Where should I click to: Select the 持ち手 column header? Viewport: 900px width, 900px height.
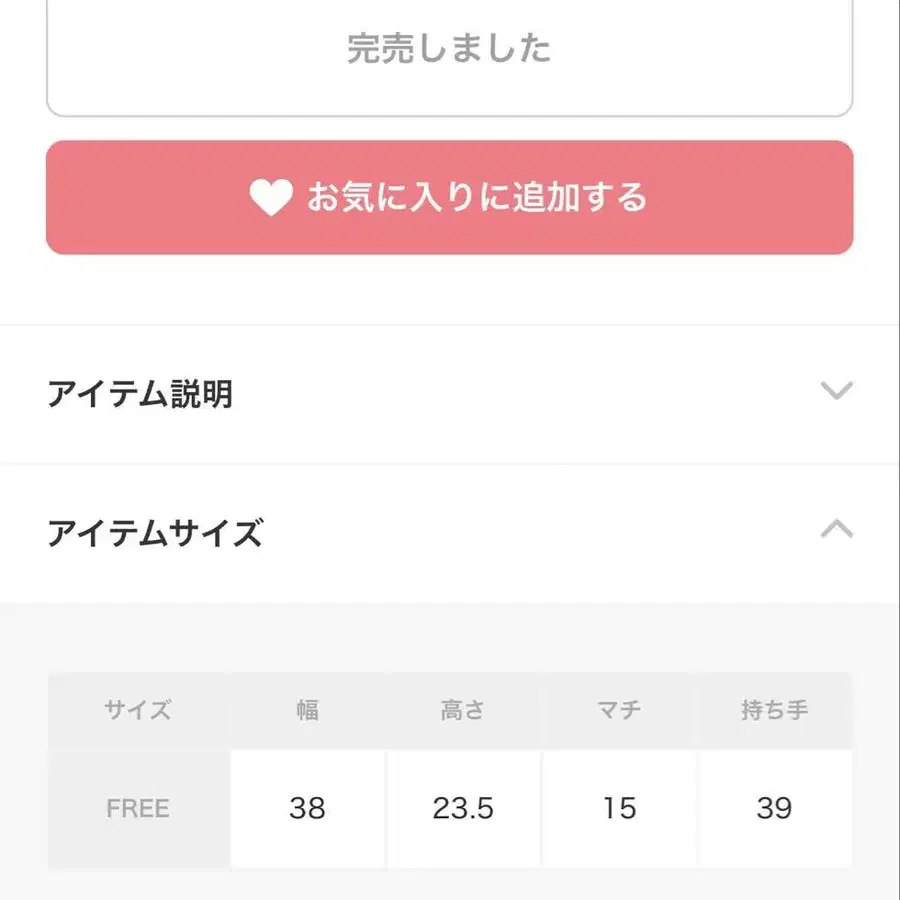[x=774, y=711]
